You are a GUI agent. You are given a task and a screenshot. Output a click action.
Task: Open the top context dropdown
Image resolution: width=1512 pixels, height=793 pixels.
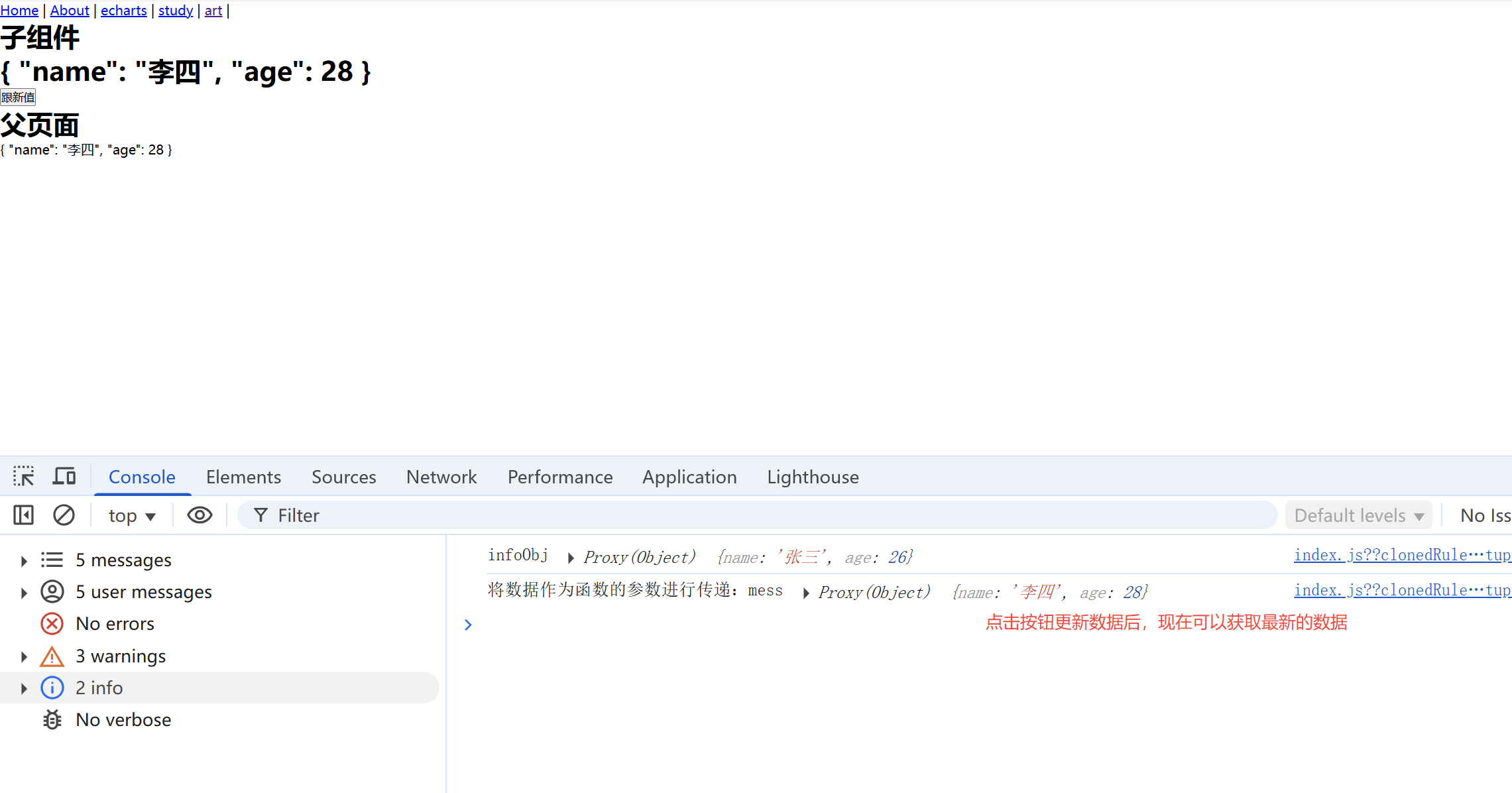click(x=132, y=516)
